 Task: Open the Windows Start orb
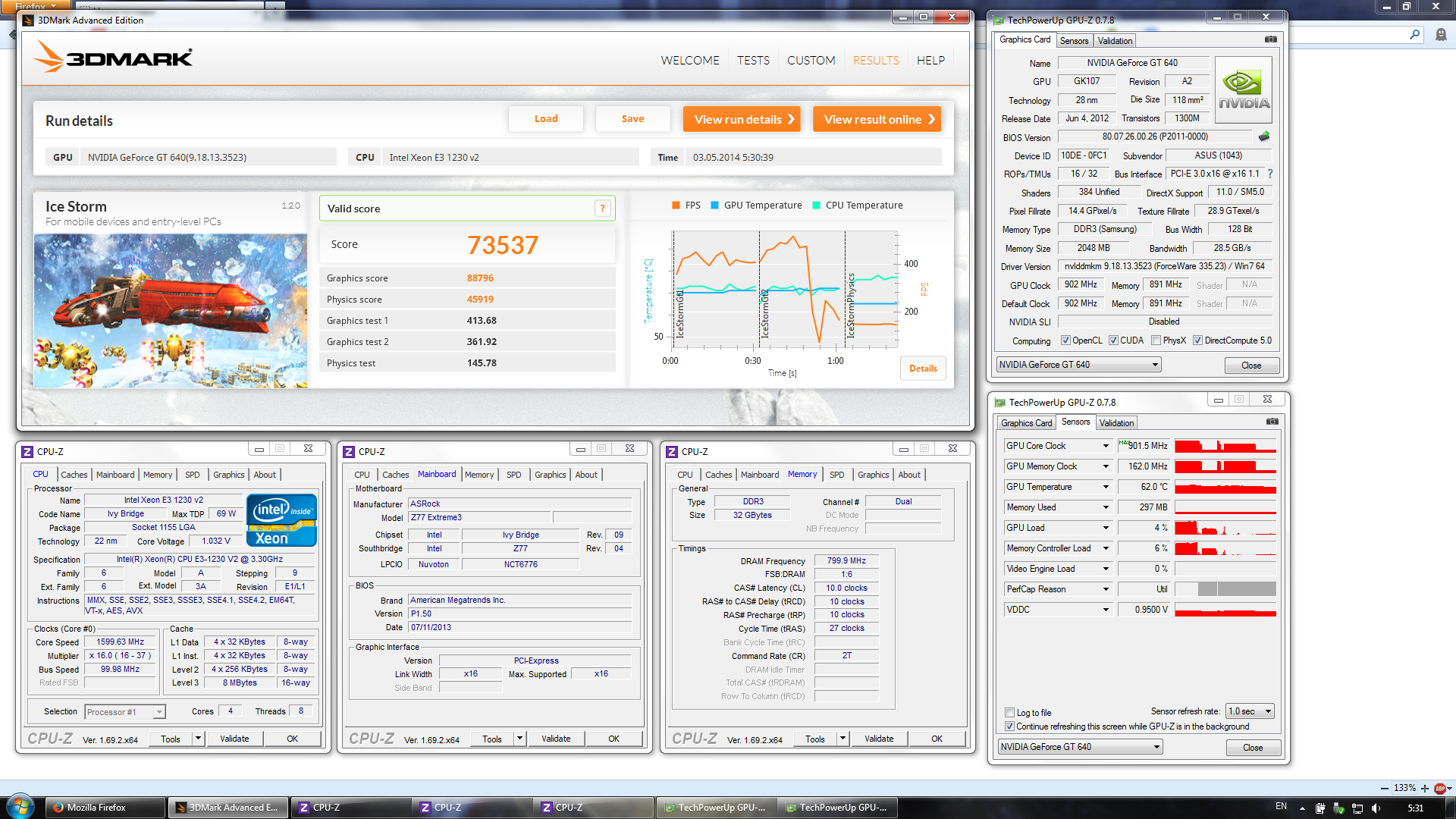(20, 807)
